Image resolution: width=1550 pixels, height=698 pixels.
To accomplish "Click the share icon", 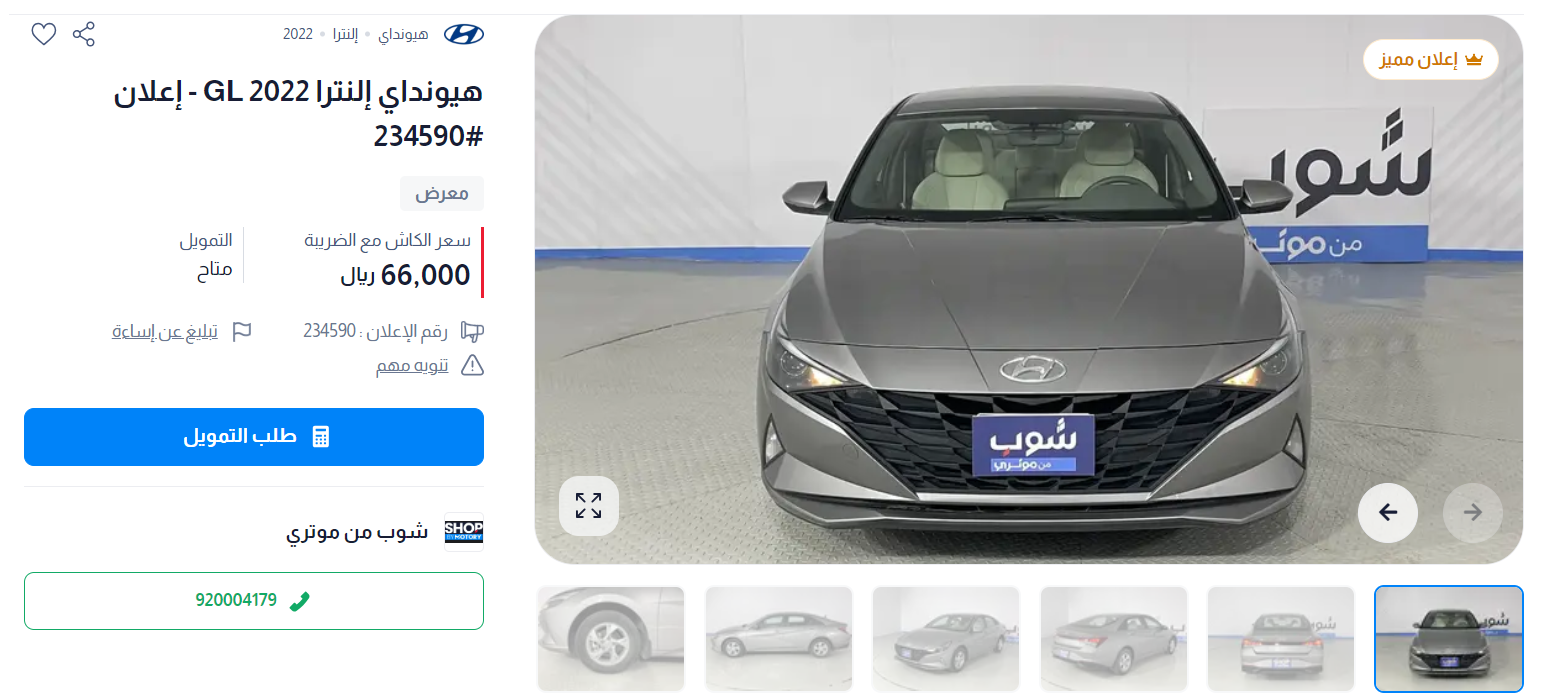I will coord(84,35).
